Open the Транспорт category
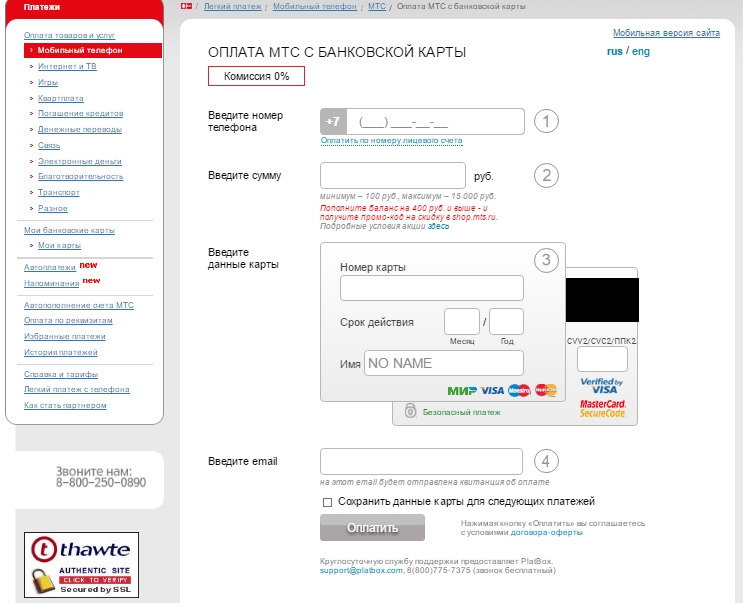 [59, 192]
